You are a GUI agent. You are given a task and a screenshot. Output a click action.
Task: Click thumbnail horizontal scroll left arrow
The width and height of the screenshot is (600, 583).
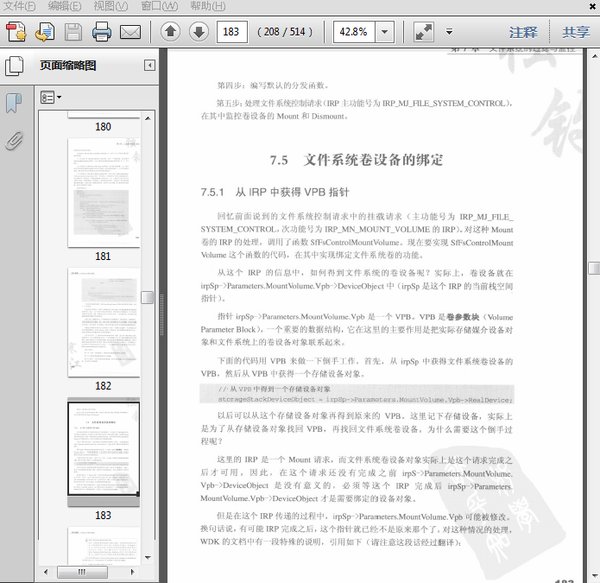coord(46,572)
